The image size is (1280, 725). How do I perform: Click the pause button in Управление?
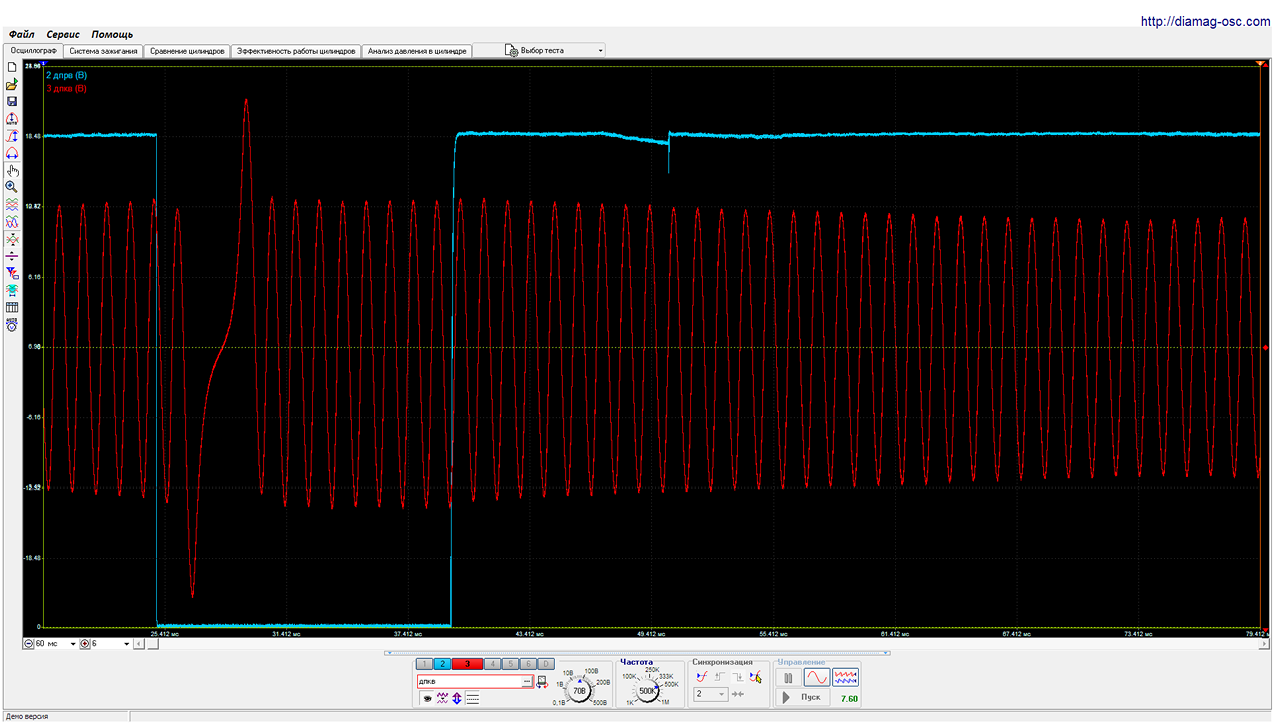[x=788, y=677]
